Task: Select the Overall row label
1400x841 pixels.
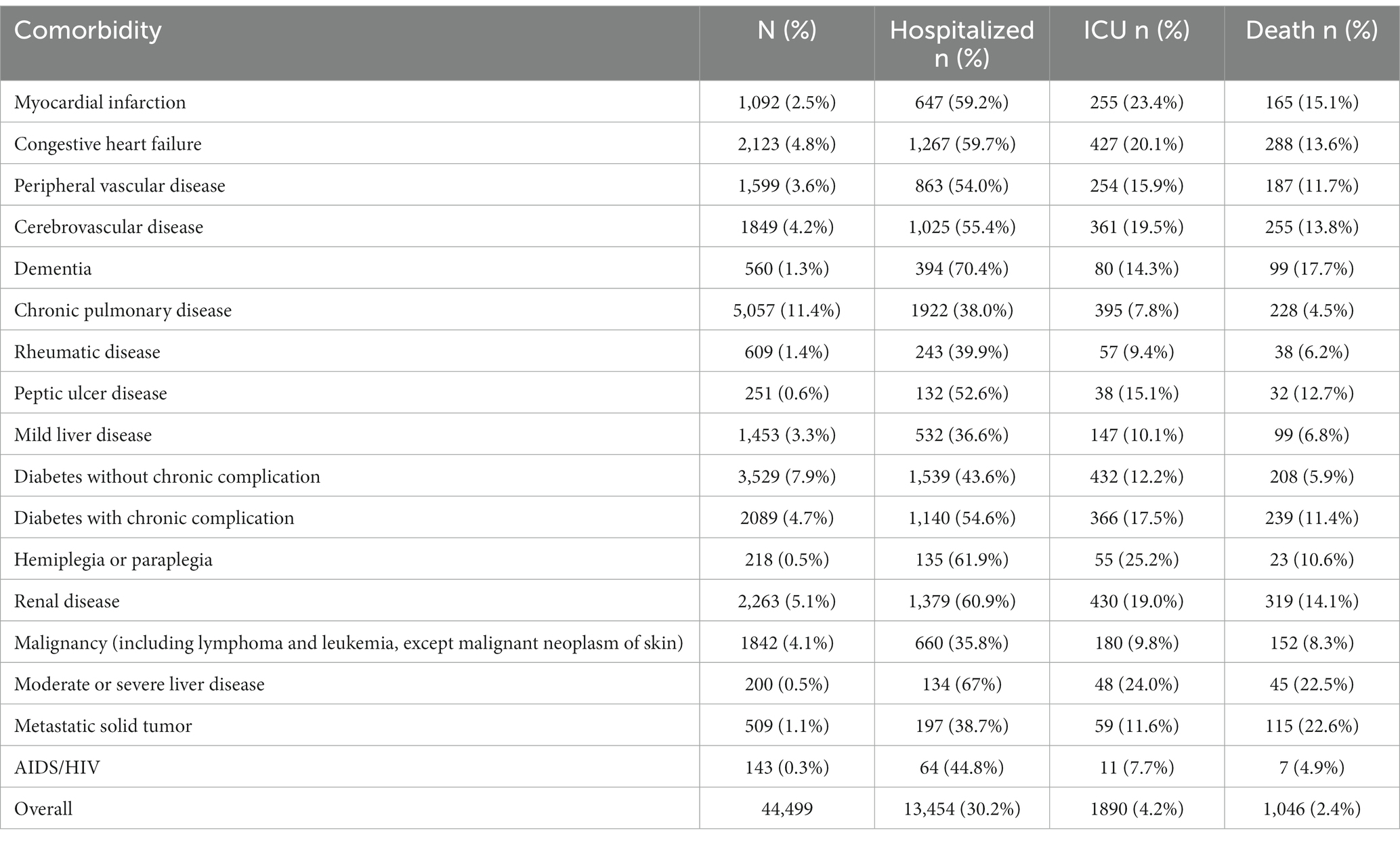Action: coord(43,809)
